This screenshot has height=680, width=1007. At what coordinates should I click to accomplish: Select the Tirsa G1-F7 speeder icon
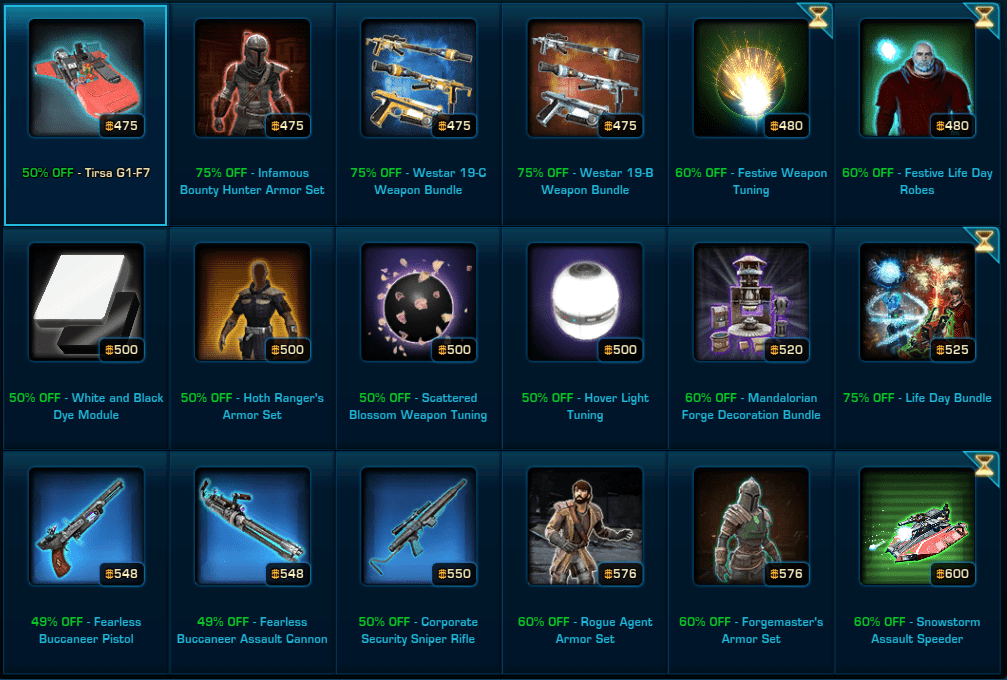pos(86,78)
